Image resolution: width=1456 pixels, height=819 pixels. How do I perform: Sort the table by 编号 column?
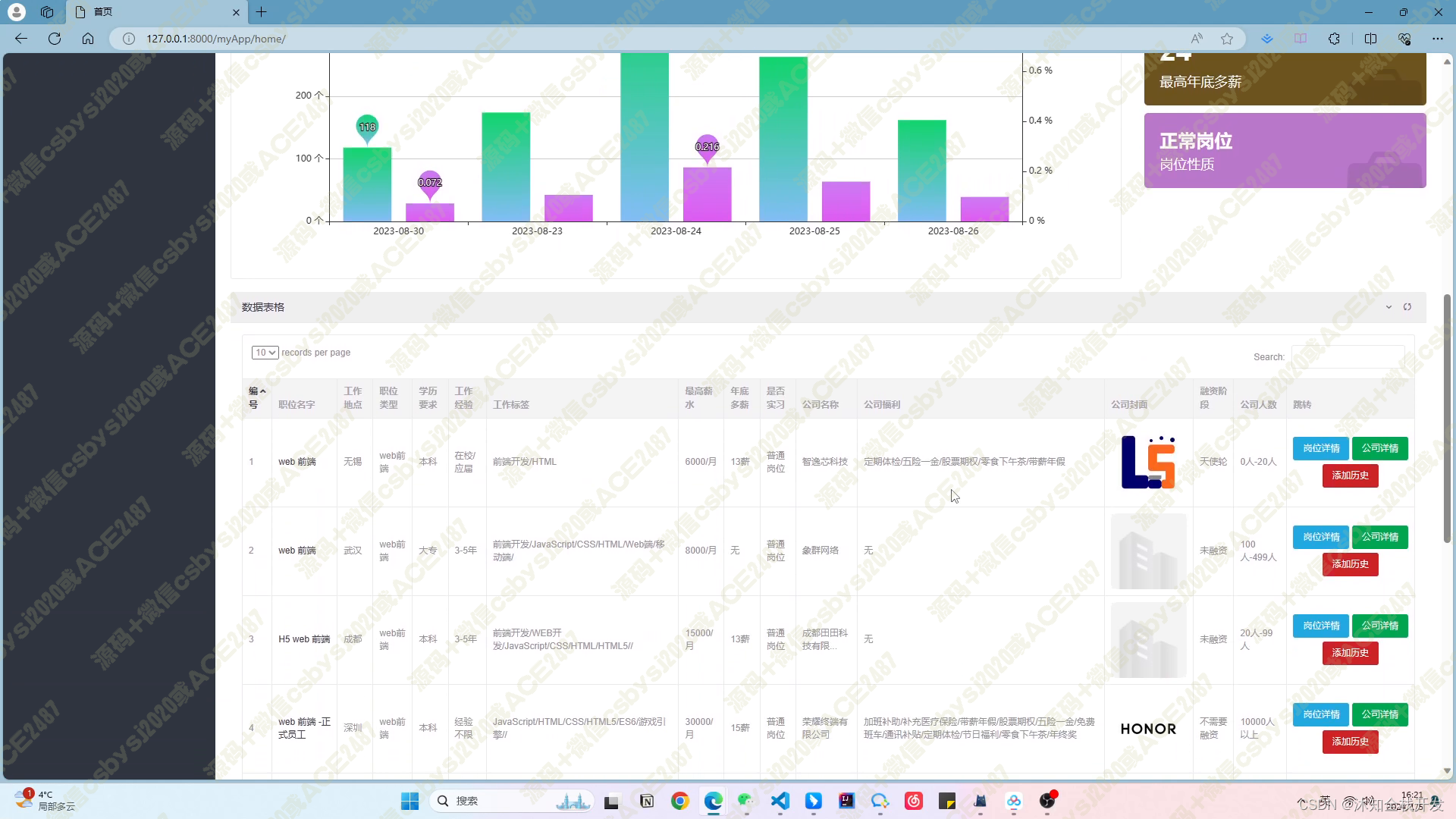coord(257,398)
